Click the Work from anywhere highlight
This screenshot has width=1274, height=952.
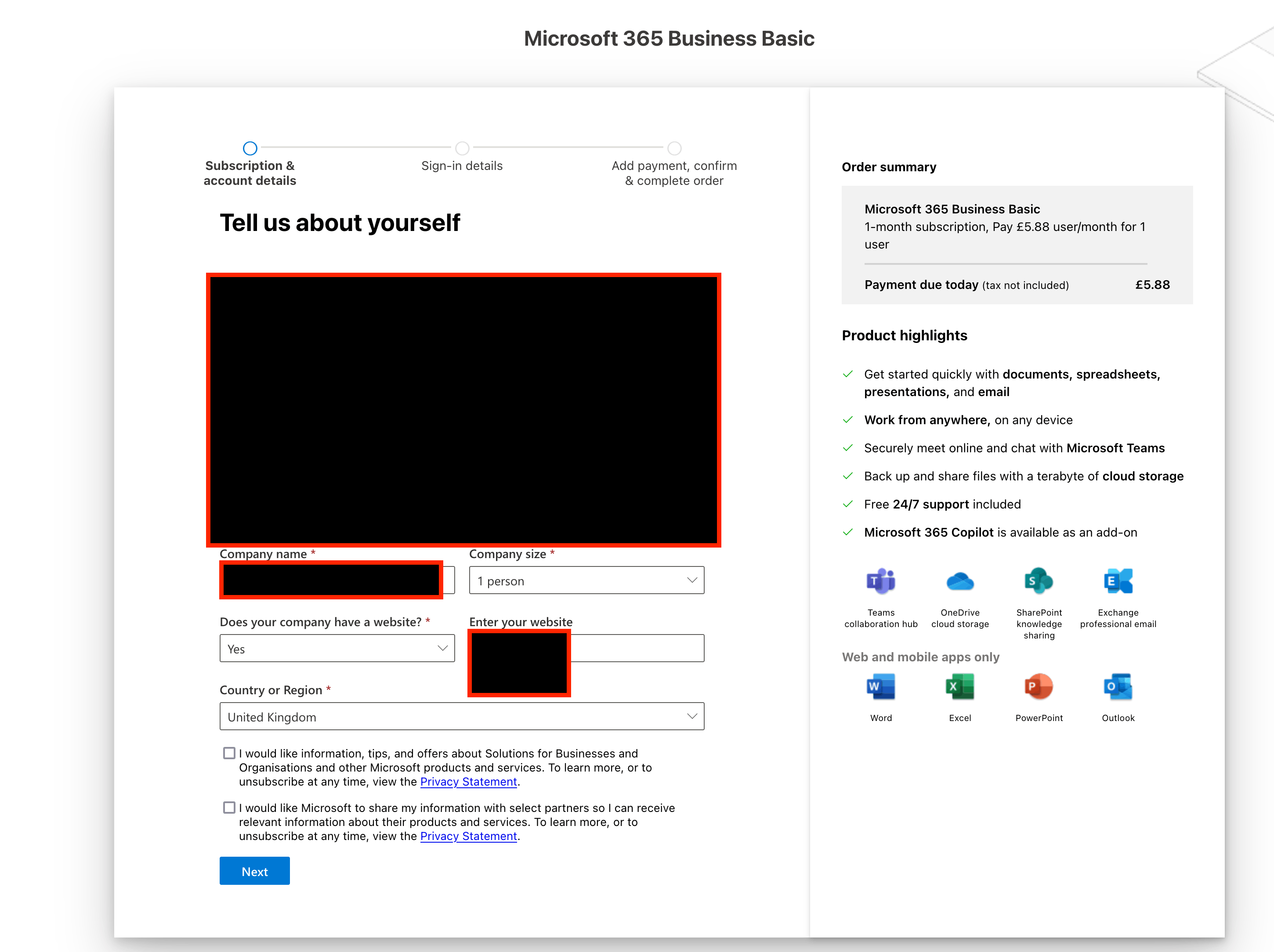coord(968,420)
